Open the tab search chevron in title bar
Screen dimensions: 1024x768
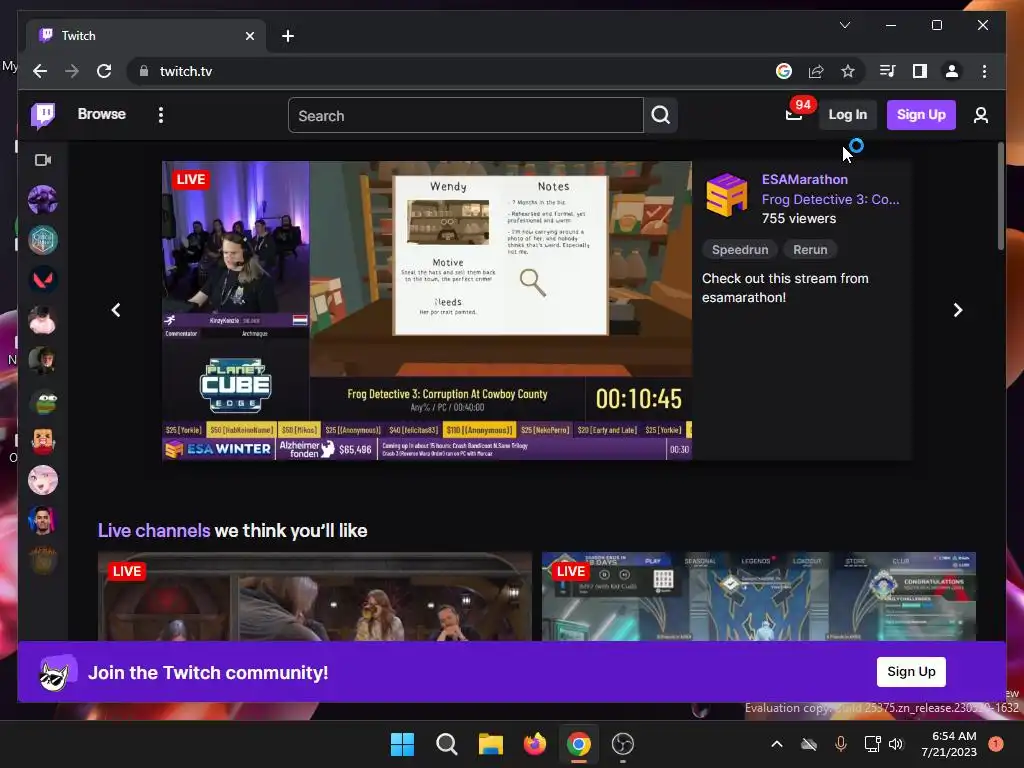pos(845,25)
